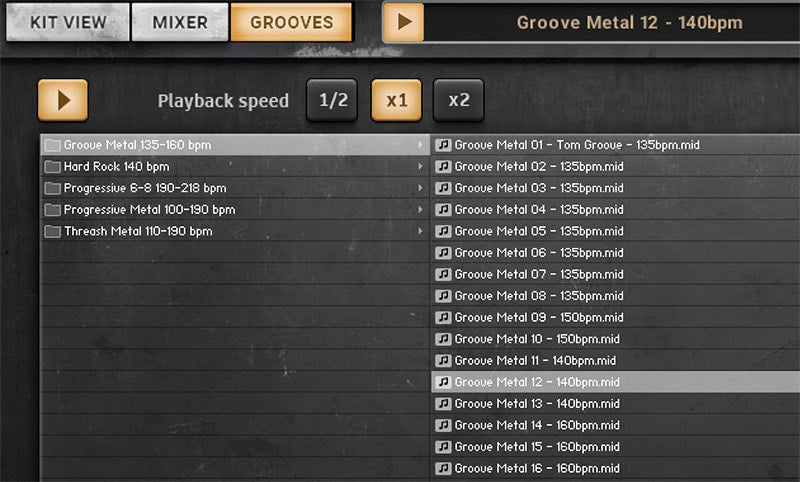
Task: Set playback speed to x2
Action: coord(459,100)
